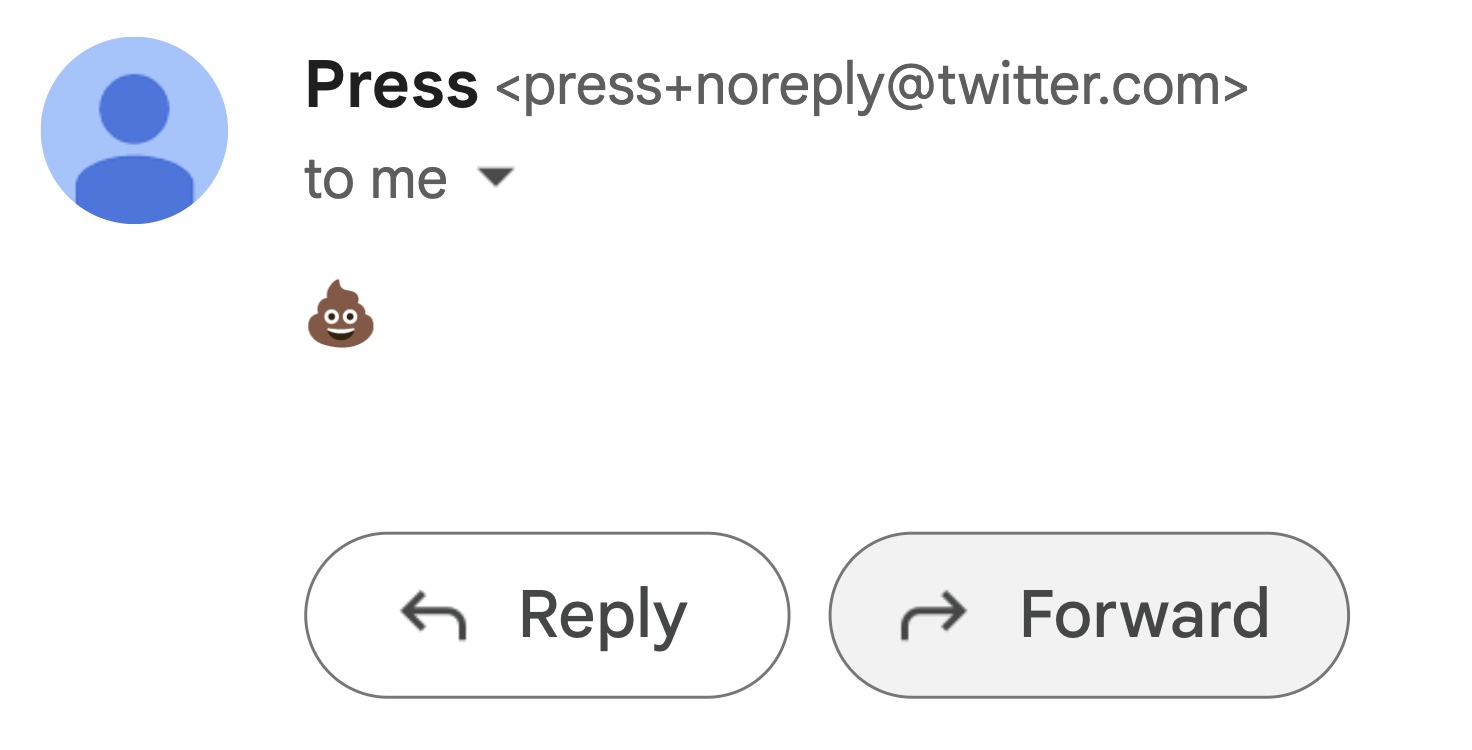
Task: Click the curved reply arrow icon
Action: click(433, 615)
